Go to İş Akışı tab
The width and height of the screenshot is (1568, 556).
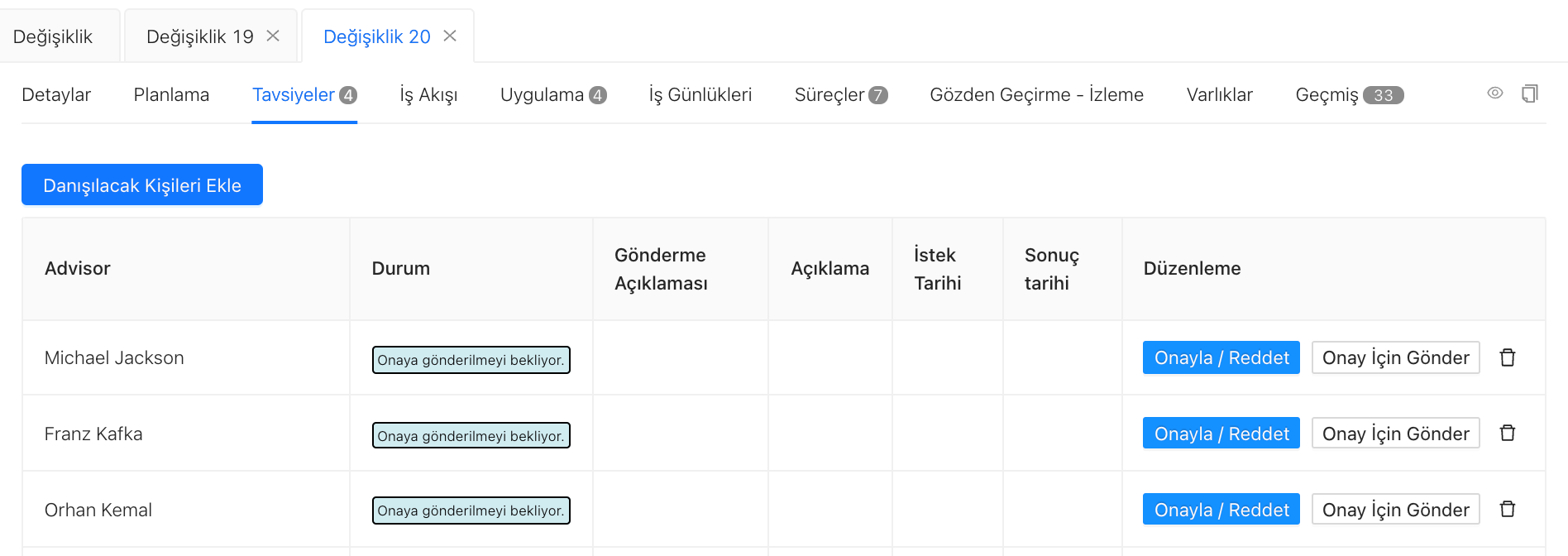(x=428, y=95)
